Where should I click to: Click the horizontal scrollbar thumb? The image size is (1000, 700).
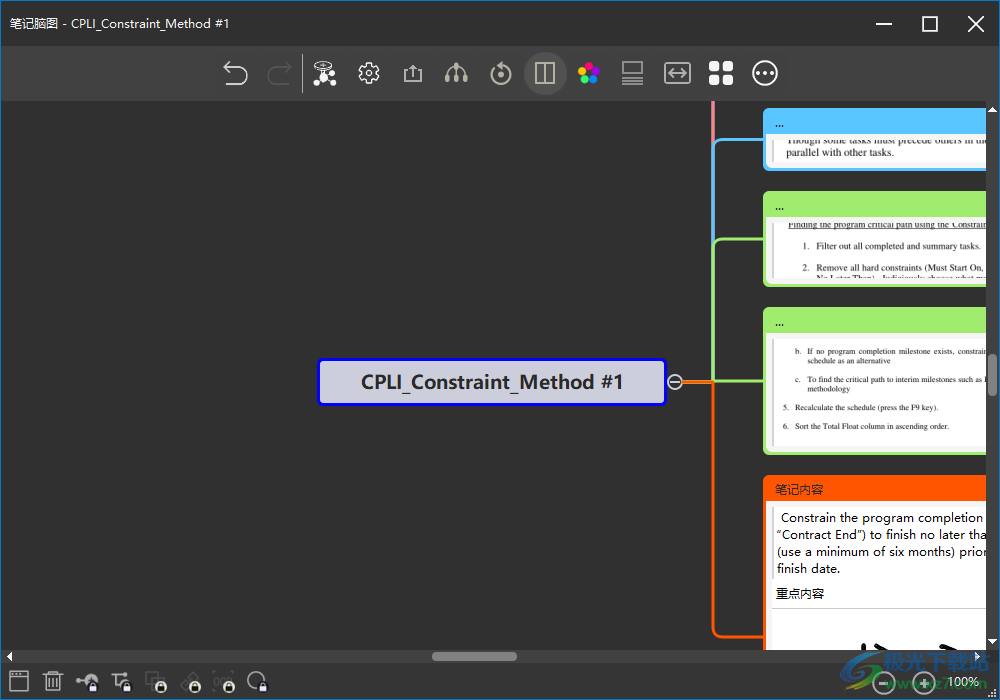(x=474, y=657)
